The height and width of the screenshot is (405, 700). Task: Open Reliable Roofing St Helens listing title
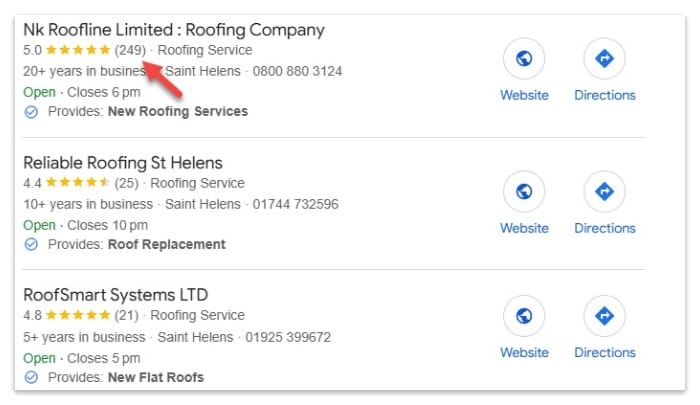pyautogui.click(x=122, y=162)
